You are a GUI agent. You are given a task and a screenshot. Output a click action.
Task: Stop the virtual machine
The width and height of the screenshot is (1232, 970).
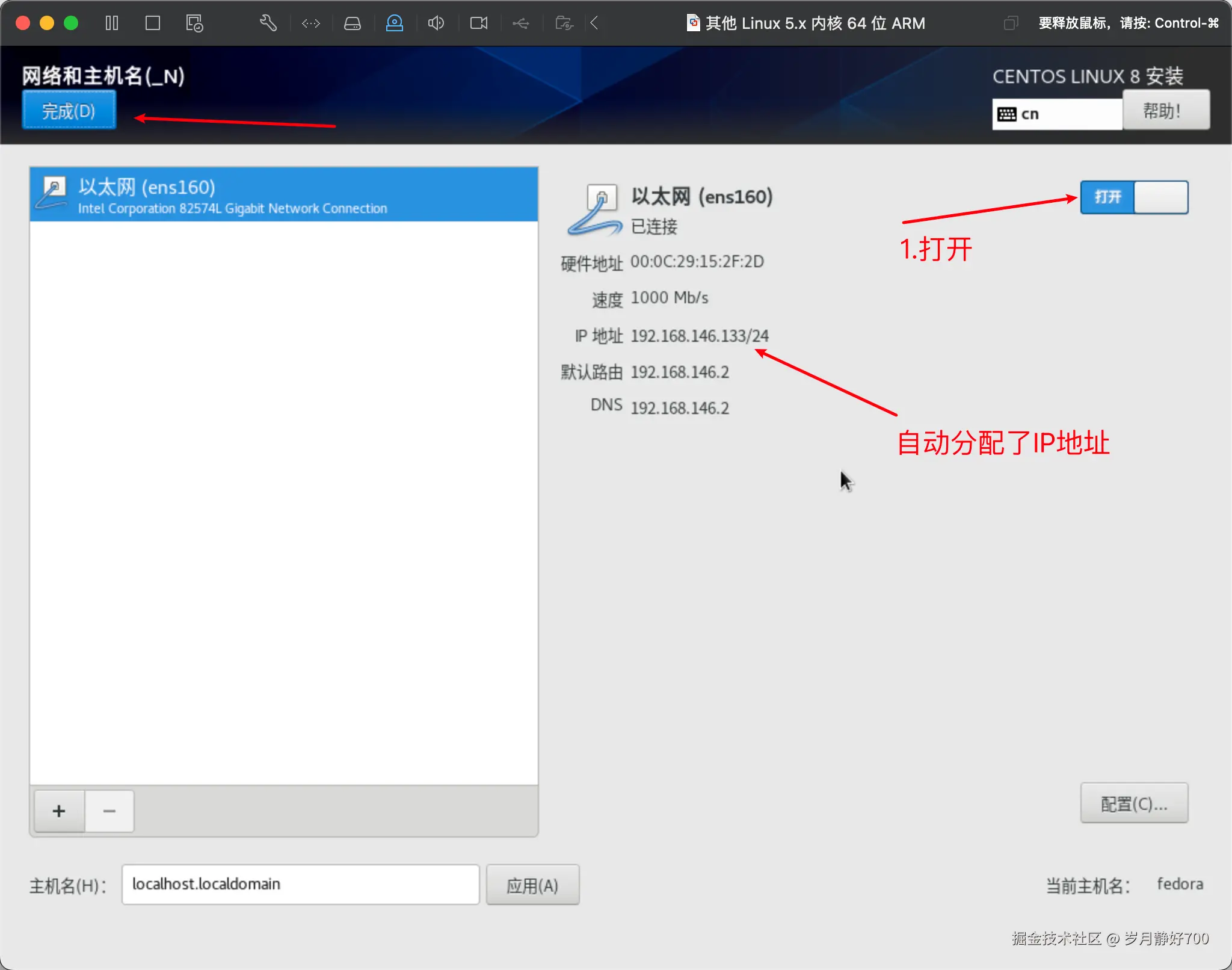(x=152, y=23)
